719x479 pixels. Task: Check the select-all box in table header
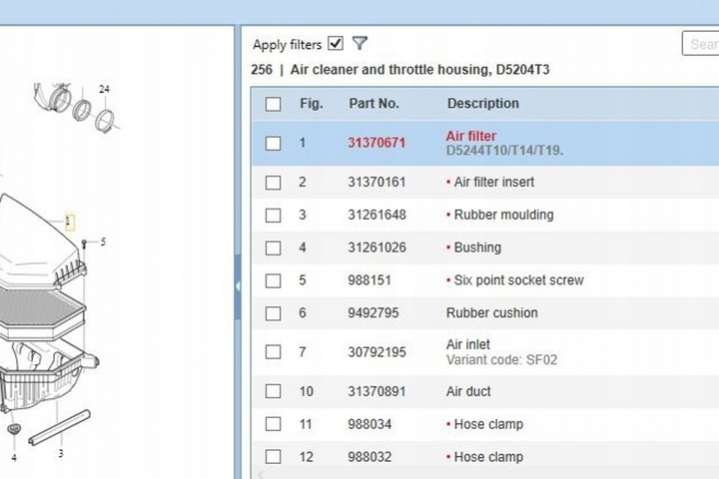coord(273,104)
